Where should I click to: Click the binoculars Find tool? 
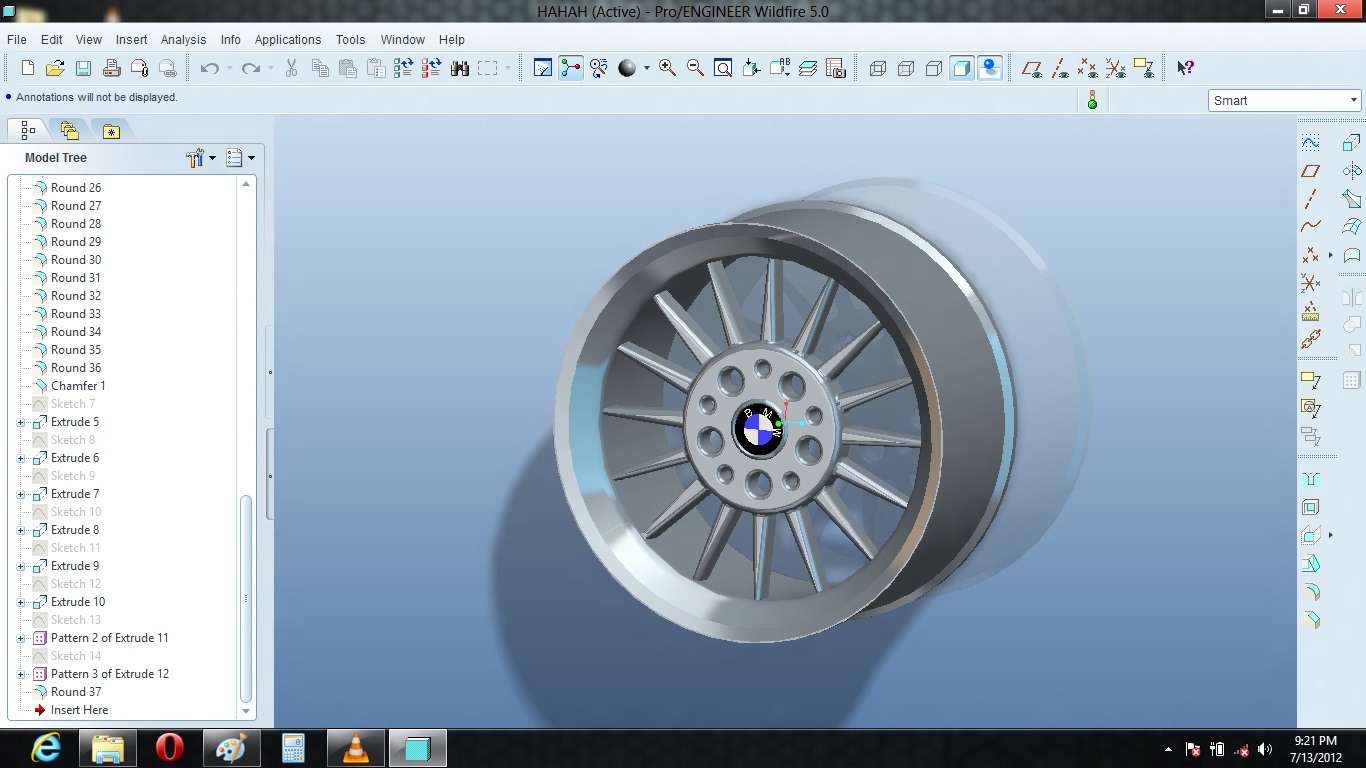pyautogui.click(x=460, y=68)
